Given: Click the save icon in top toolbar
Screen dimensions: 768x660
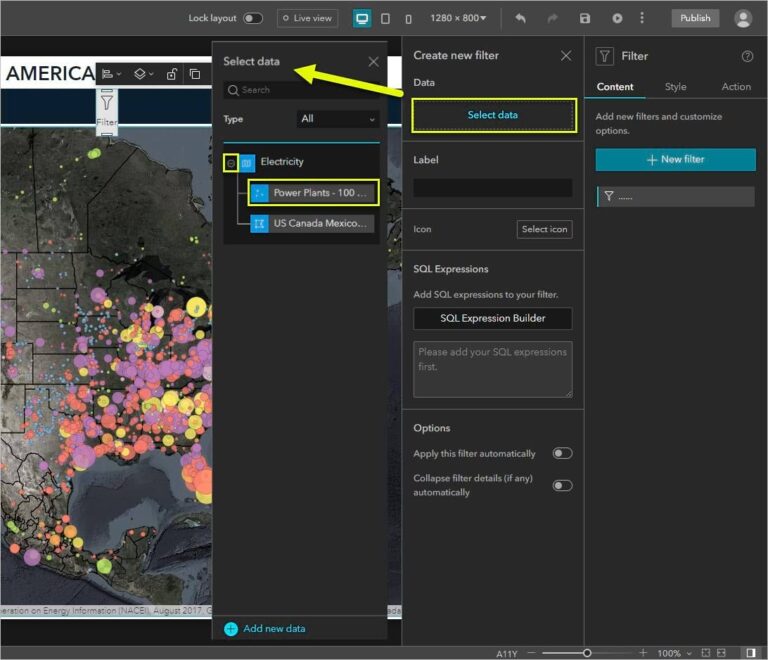Looking at the screenshot, I should point(585,18).
